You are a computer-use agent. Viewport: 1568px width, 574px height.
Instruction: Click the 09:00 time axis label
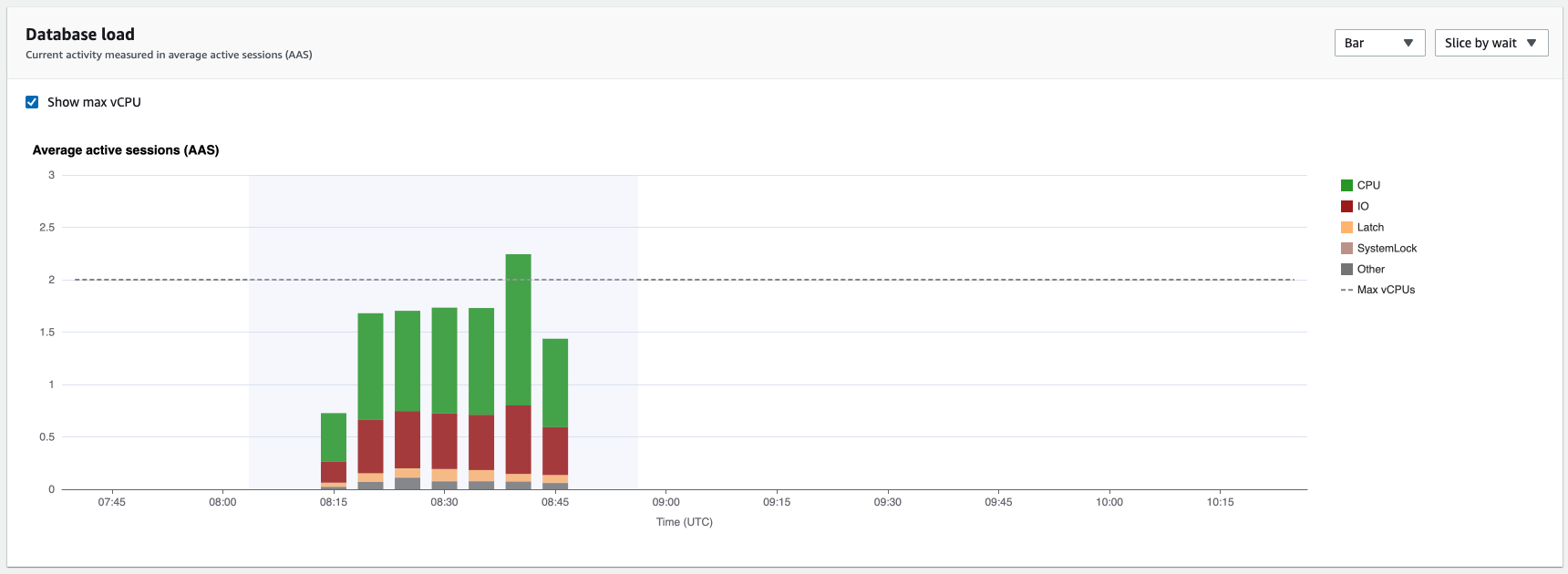[665, 502]
